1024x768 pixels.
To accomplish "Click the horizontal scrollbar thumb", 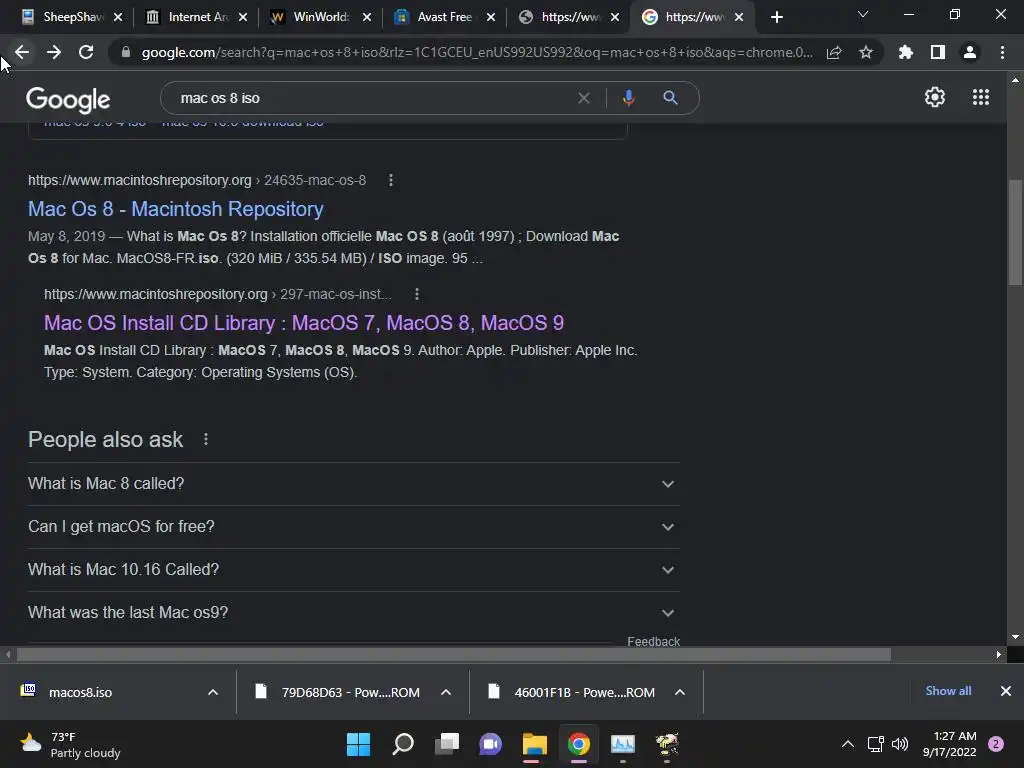I will pos(454,654).
